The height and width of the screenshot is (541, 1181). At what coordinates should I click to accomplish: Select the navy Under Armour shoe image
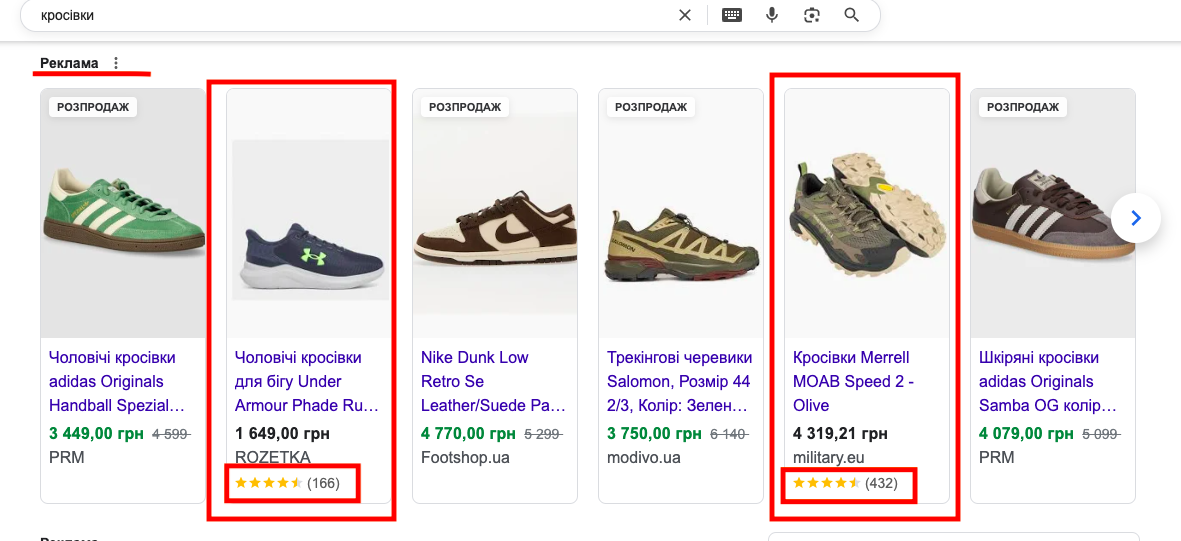[x=310, y=219]
